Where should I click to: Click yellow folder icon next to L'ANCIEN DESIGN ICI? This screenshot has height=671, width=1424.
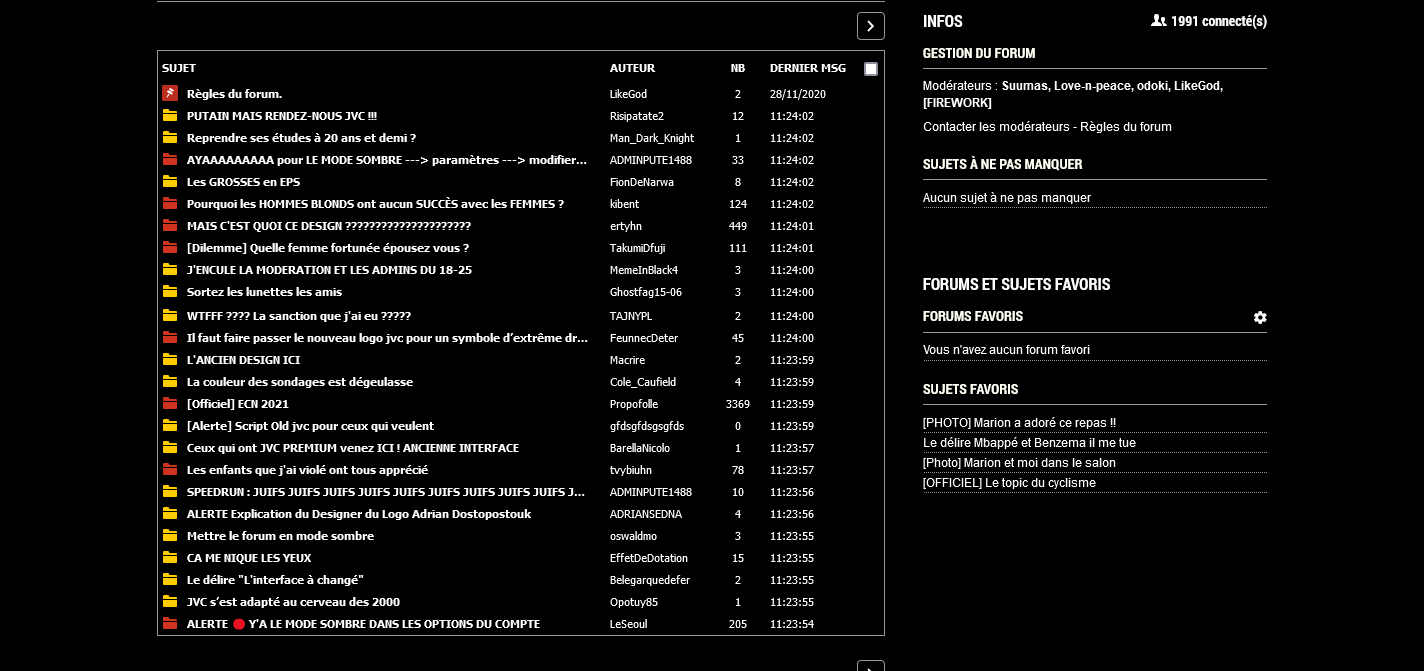170,360
